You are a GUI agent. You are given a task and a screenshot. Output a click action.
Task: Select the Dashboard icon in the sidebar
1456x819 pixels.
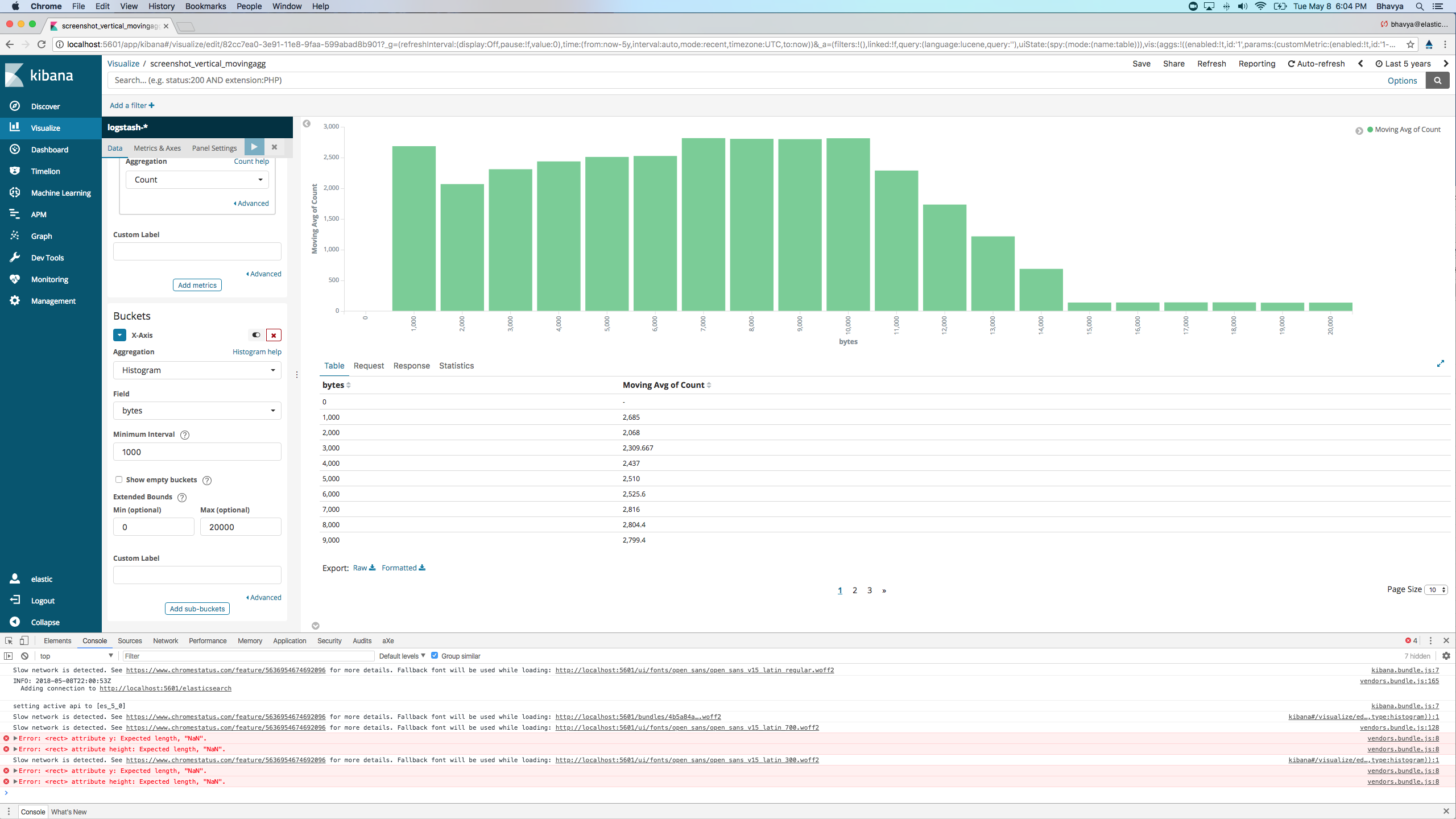pyautogui.click(x=15, y=149)
